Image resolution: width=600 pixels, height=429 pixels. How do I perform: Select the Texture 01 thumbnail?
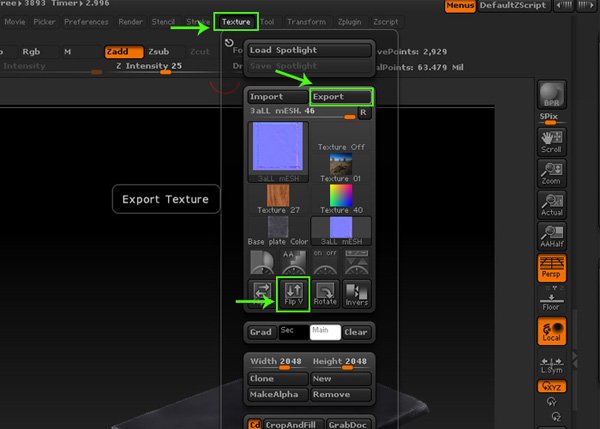click(x=341, y=168)
